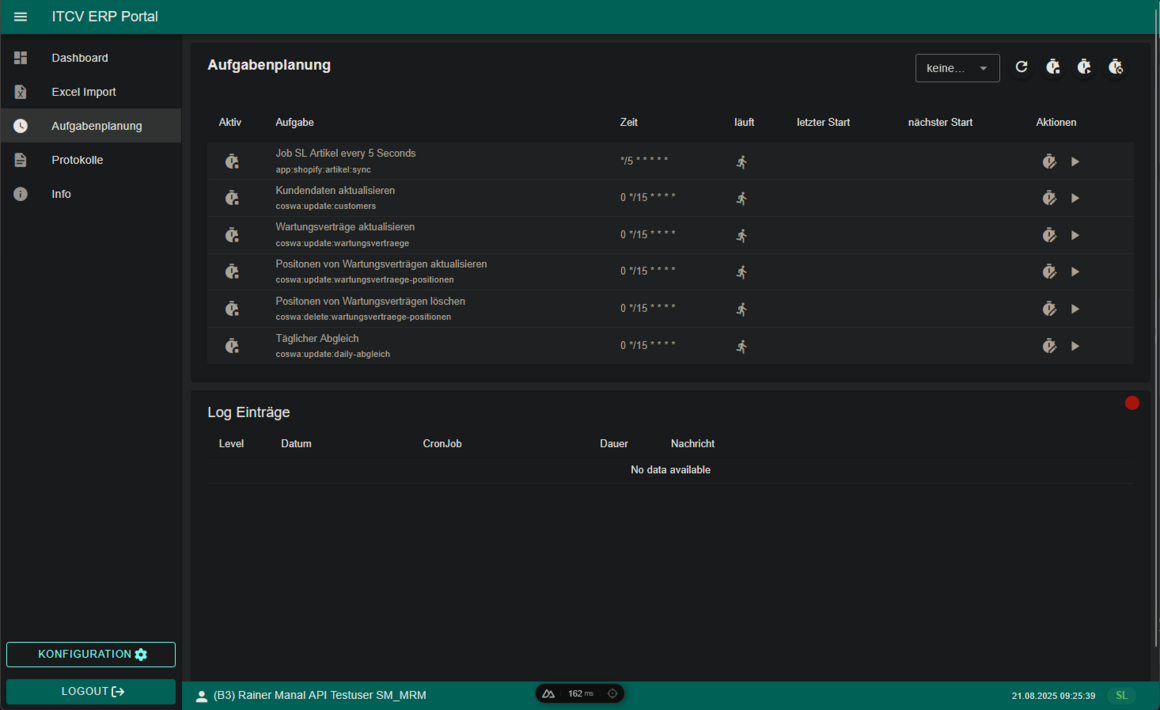Click the red status indicator in Log Einträge
The height and width of the screenshot is (710, 1160).
[1132, 403]
